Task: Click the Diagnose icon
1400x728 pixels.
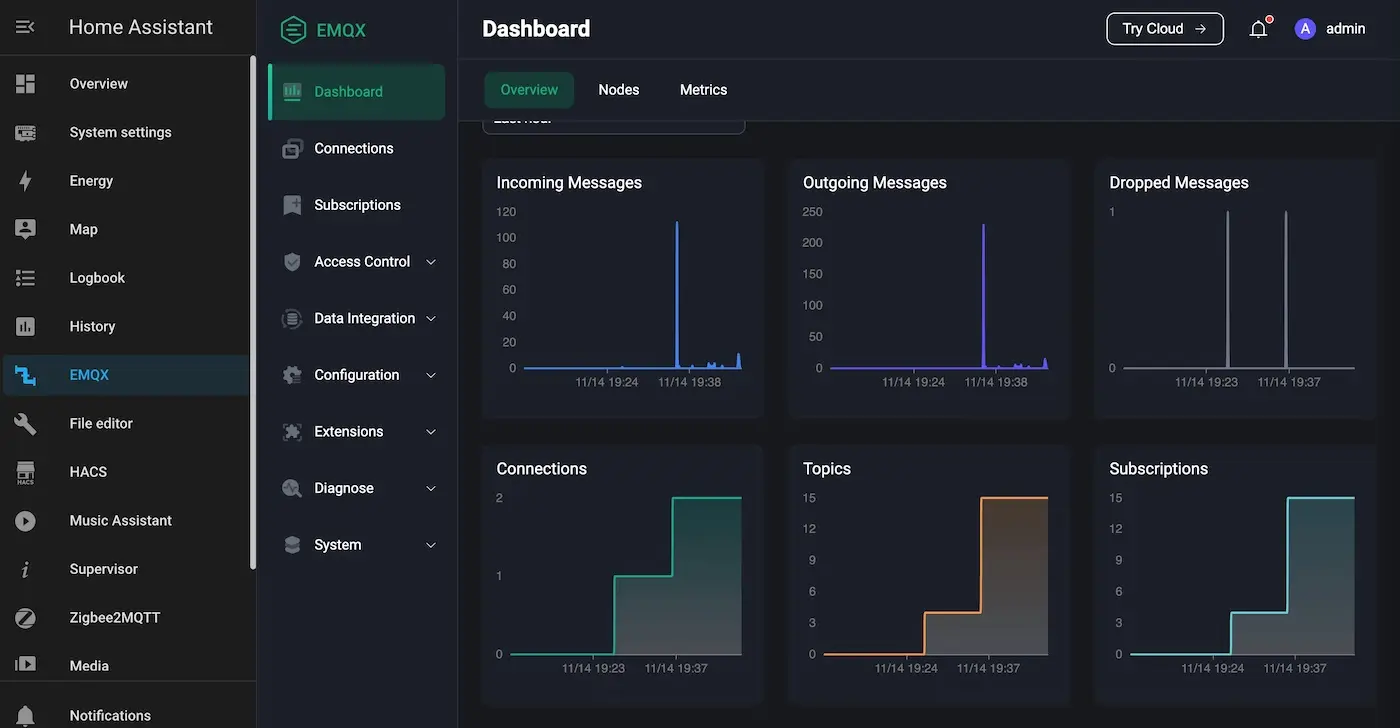Action: pyautogui.click(x=292, y=488)
